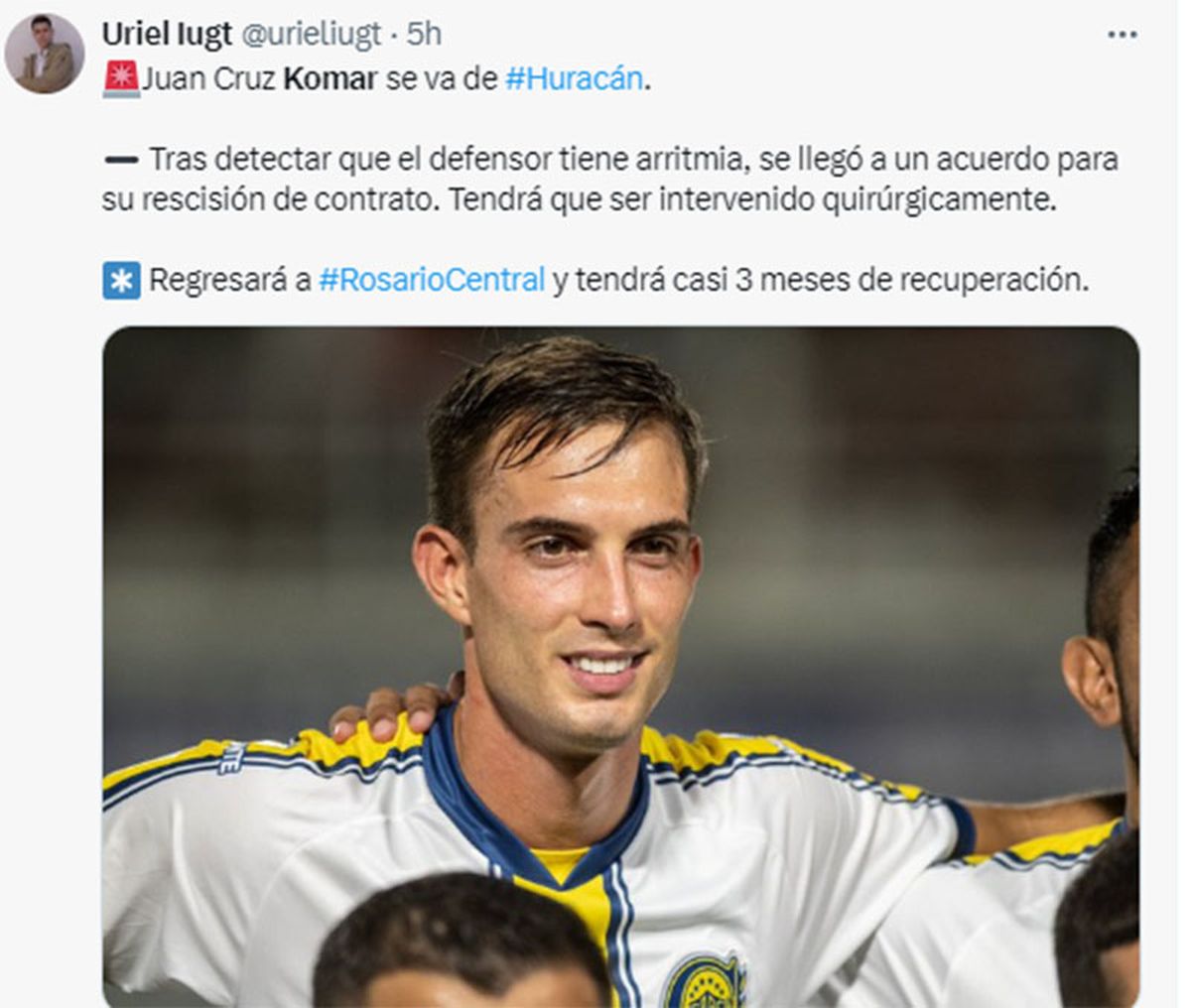Open the Uriel Iugt display name
The height and width of the screenshot is (1008, 1191).
tap(167, 34)
